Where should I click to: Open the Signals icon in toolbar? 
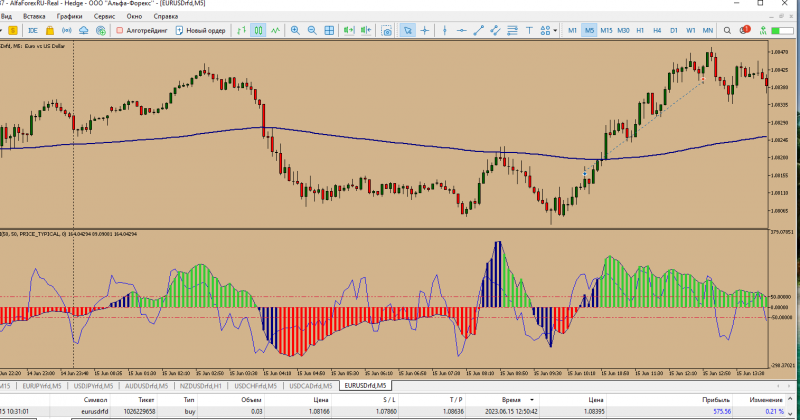(x=67, y=31)
